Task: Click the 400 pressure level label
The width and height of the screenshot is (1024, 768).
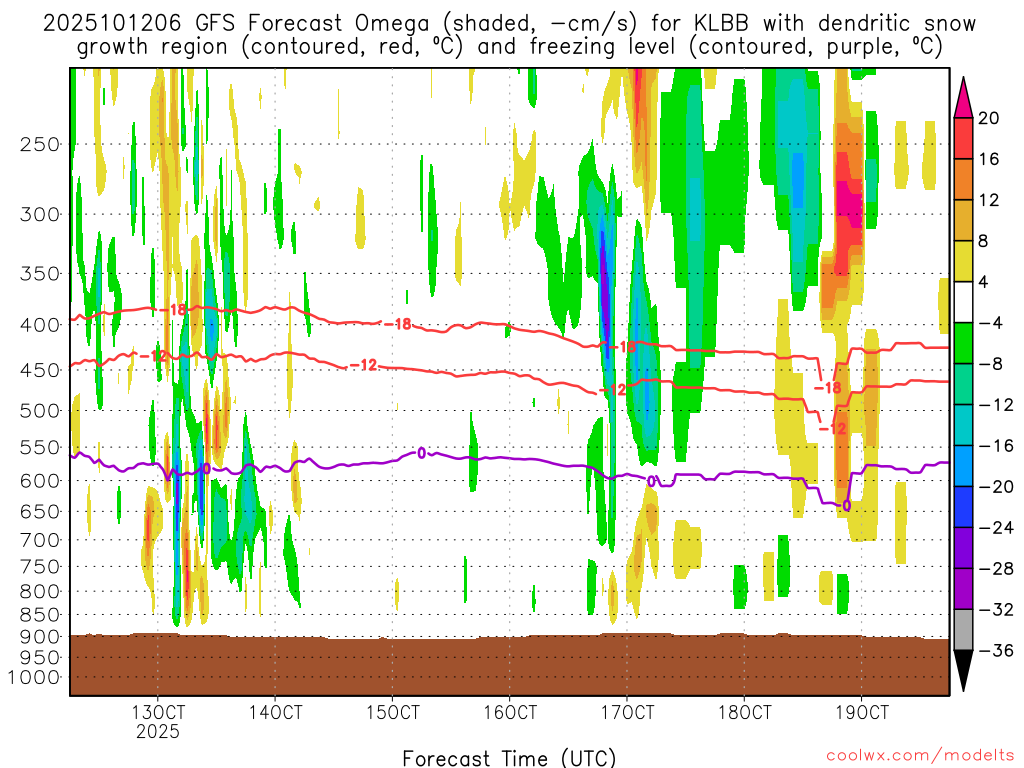Action: (40, 325)
